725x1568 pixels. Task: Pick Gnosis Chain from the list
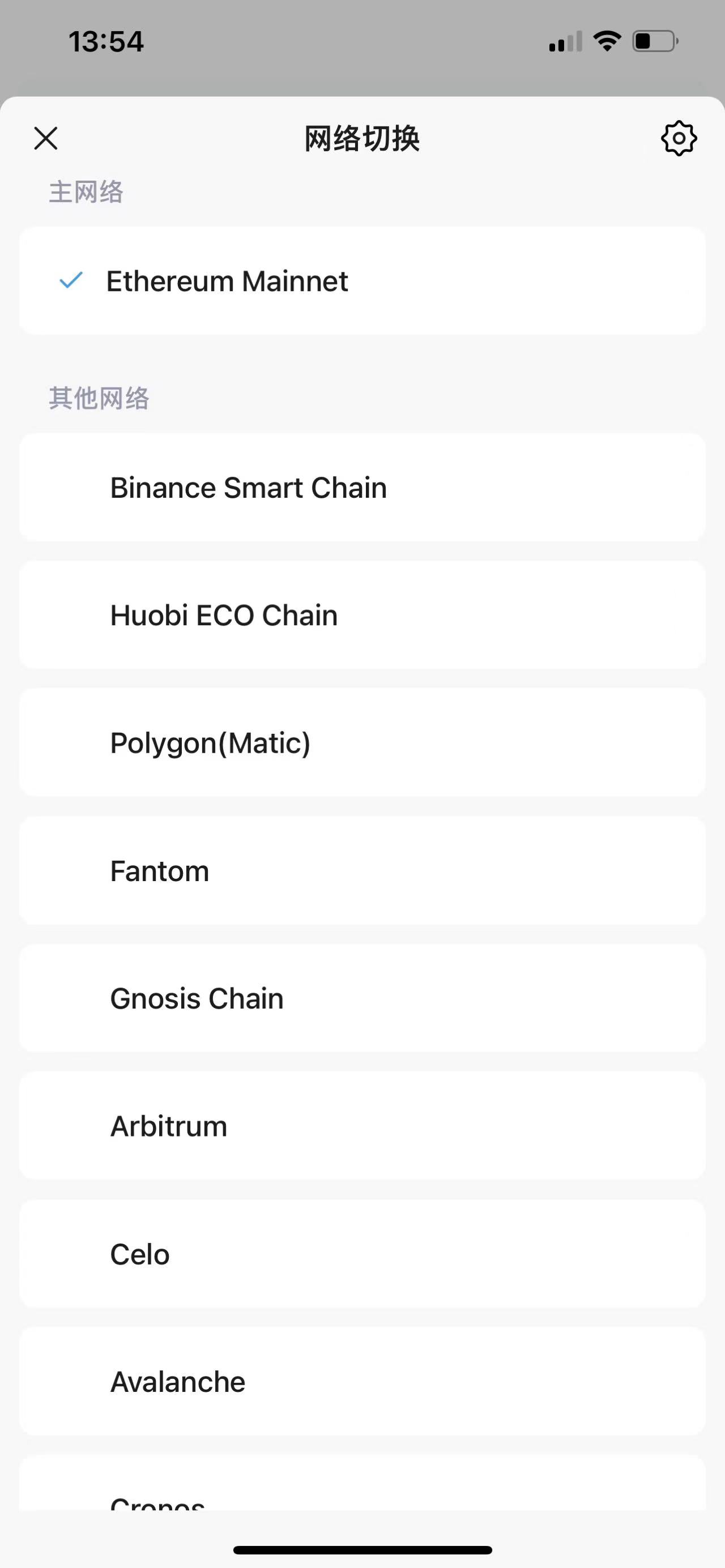(362, 998)
